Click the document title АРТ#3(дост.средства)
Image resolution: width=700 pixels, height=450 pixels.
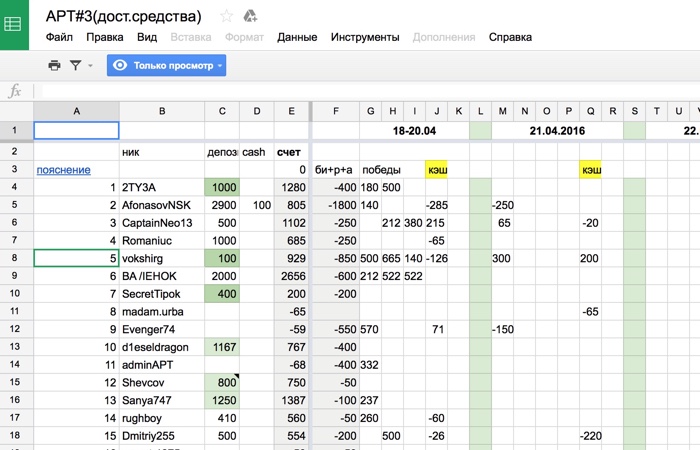[x=124, y=17]
